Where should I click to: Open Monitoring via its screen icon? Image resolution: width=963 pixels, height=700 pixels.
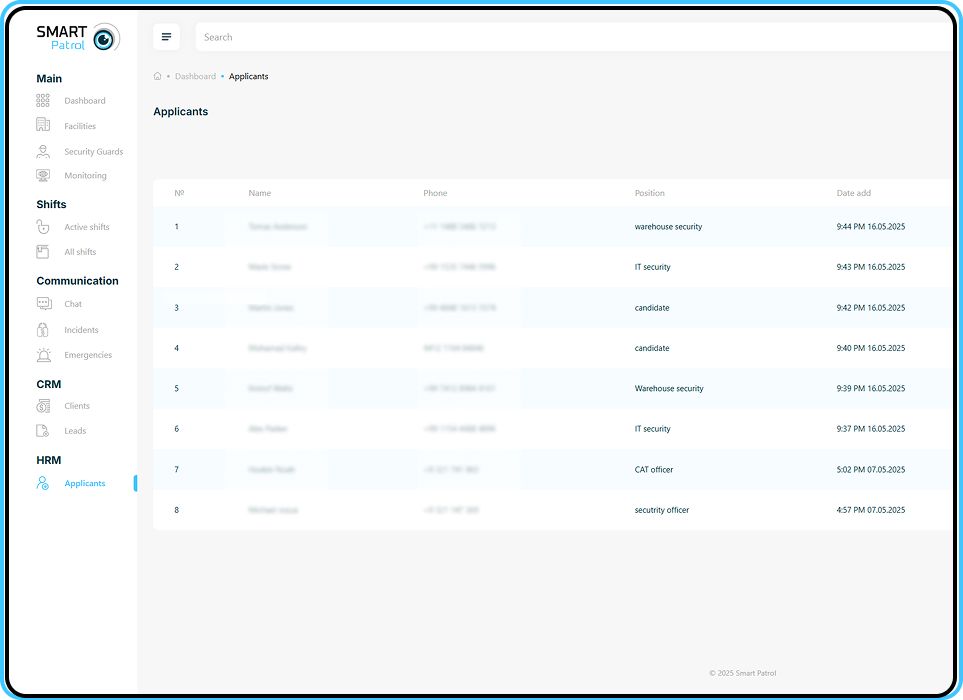point(43,176)
